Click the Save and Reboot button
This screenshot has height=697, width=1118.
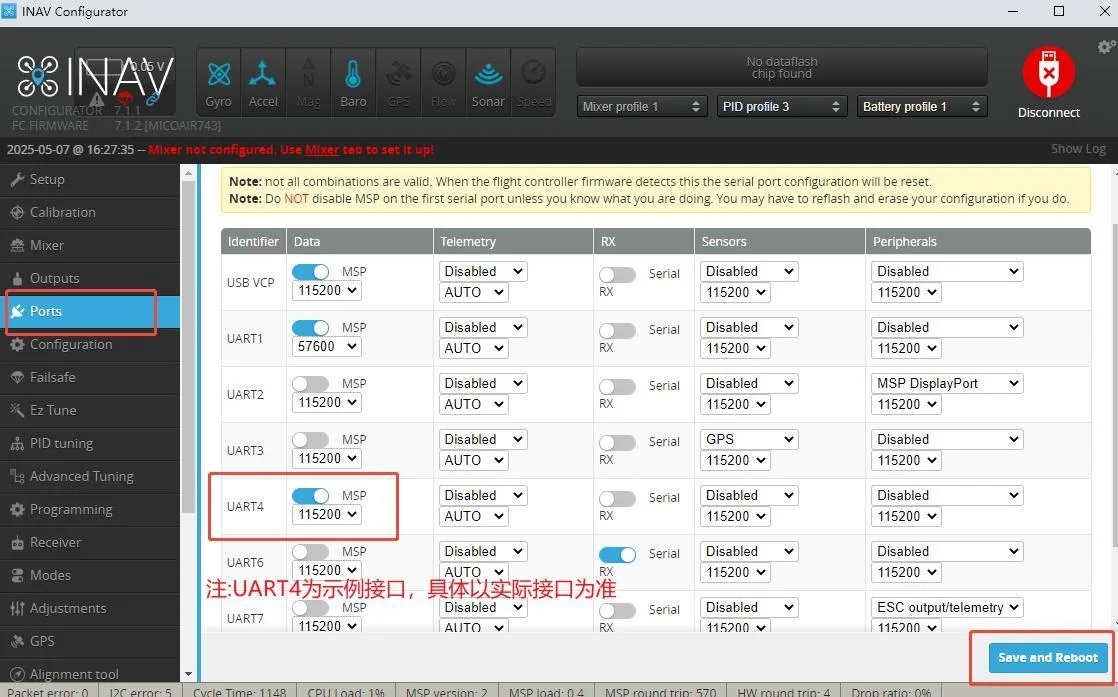click(1047, 658)
